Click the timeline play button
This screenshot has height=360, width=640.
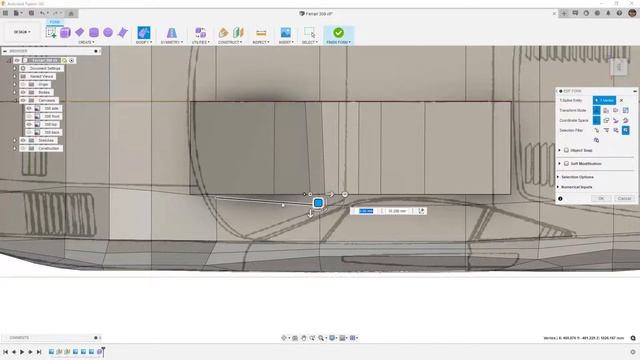[22, 352]
